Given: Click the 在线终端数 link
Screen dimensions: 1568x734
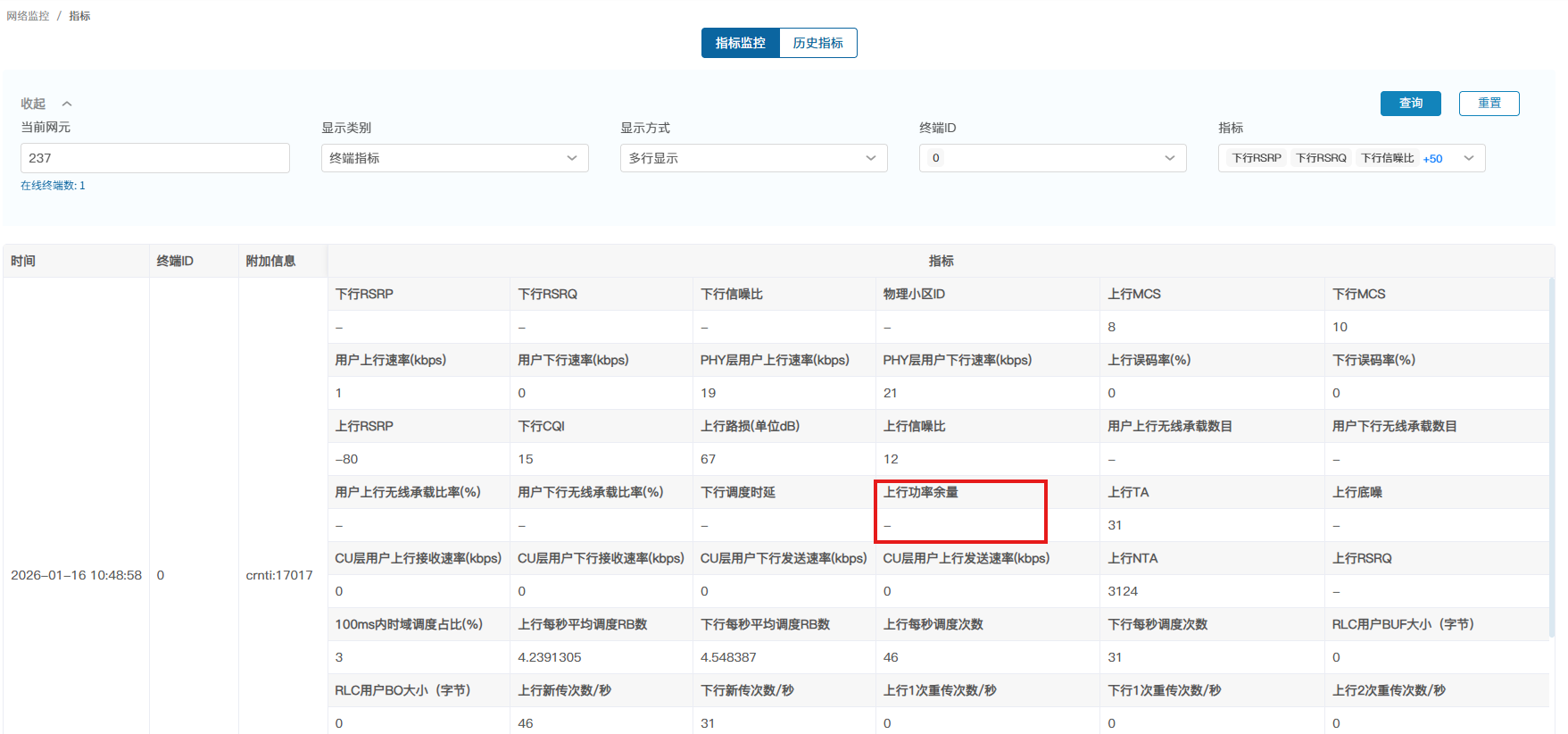Looking at the screenshot, I should point(53,186).
